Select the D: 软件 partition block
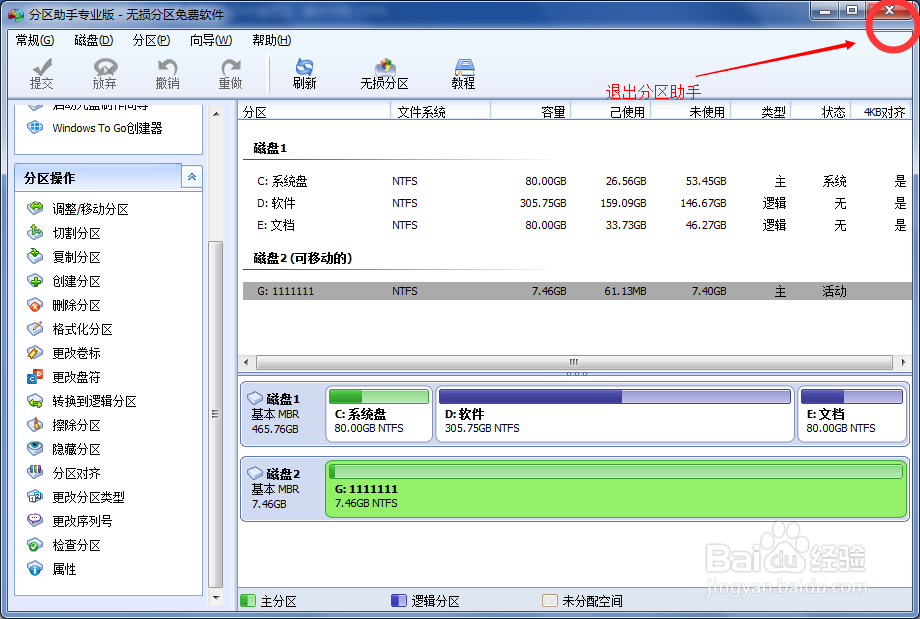The image size is (920, 619). click(615, 414)
